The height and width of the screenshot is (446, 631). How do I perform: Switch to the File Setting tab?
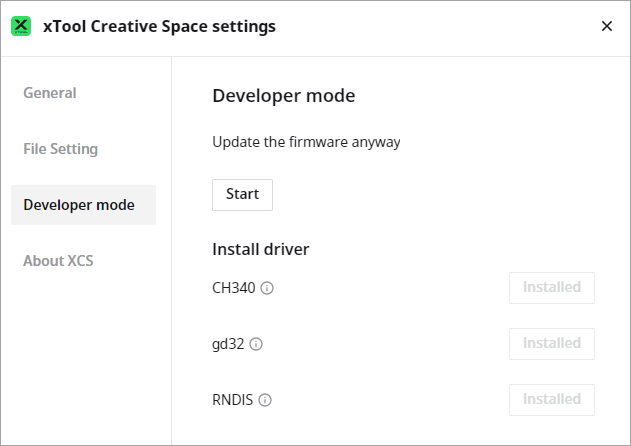pos(61,149)
